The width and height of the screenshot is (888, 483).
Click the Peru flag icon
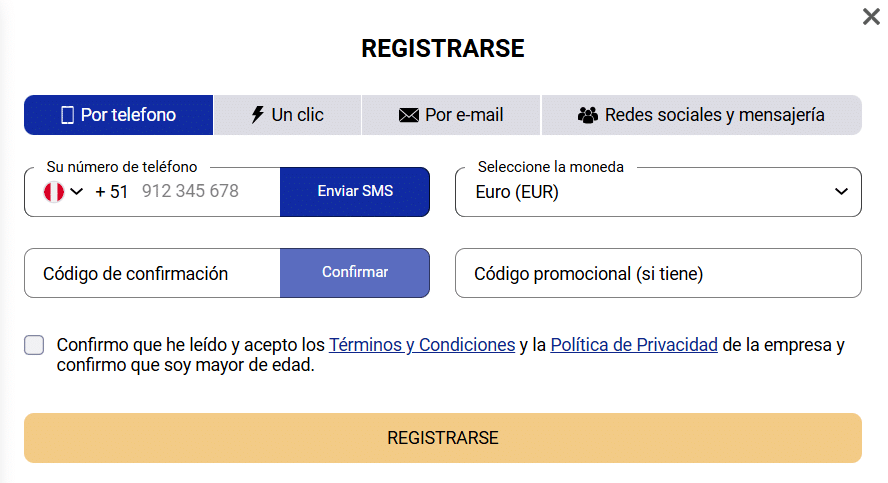click(x=54, y=192)
